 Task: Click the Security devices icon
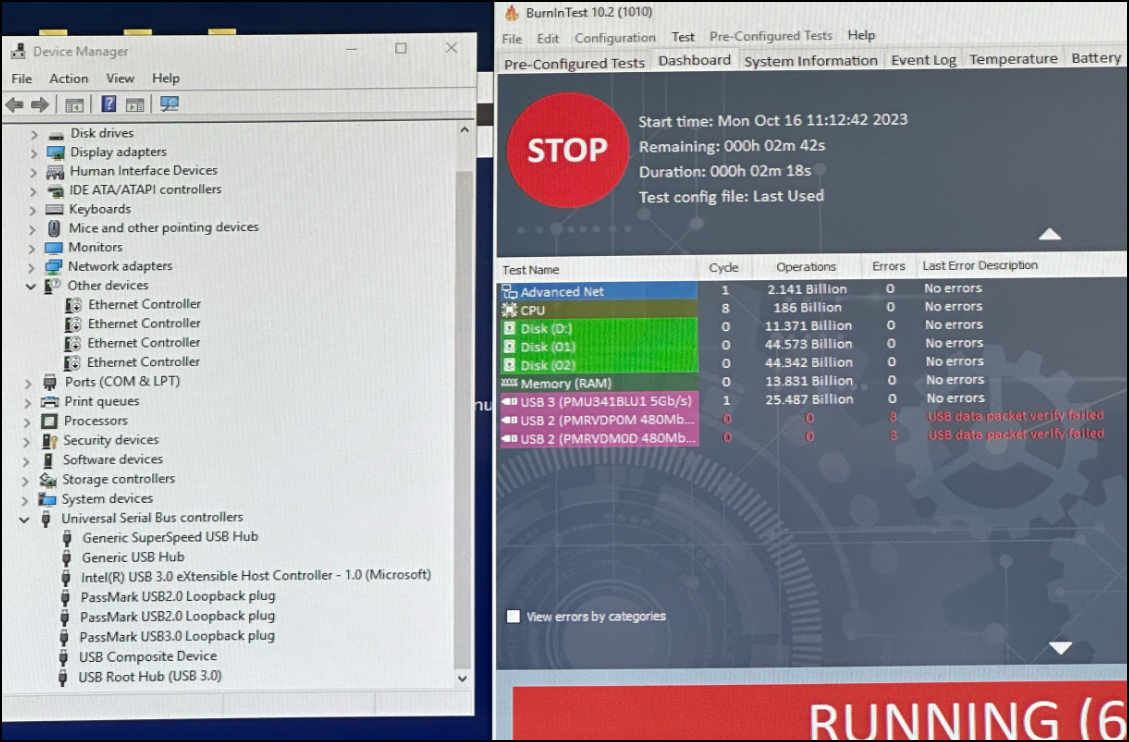[x=49, y=440]
